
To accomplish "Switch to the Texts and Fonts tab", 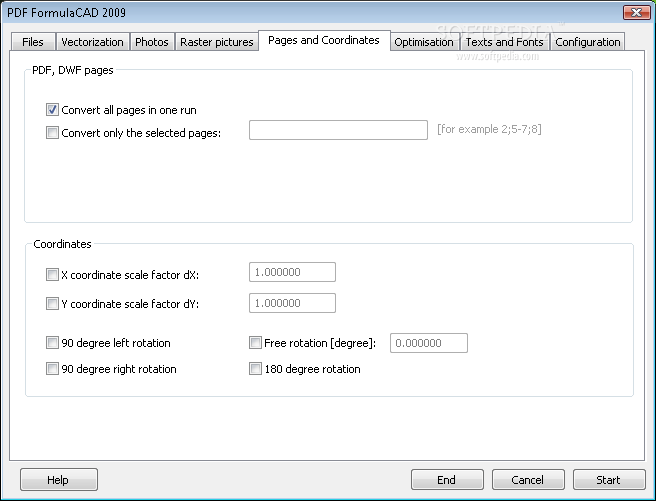I will [505, 42].
